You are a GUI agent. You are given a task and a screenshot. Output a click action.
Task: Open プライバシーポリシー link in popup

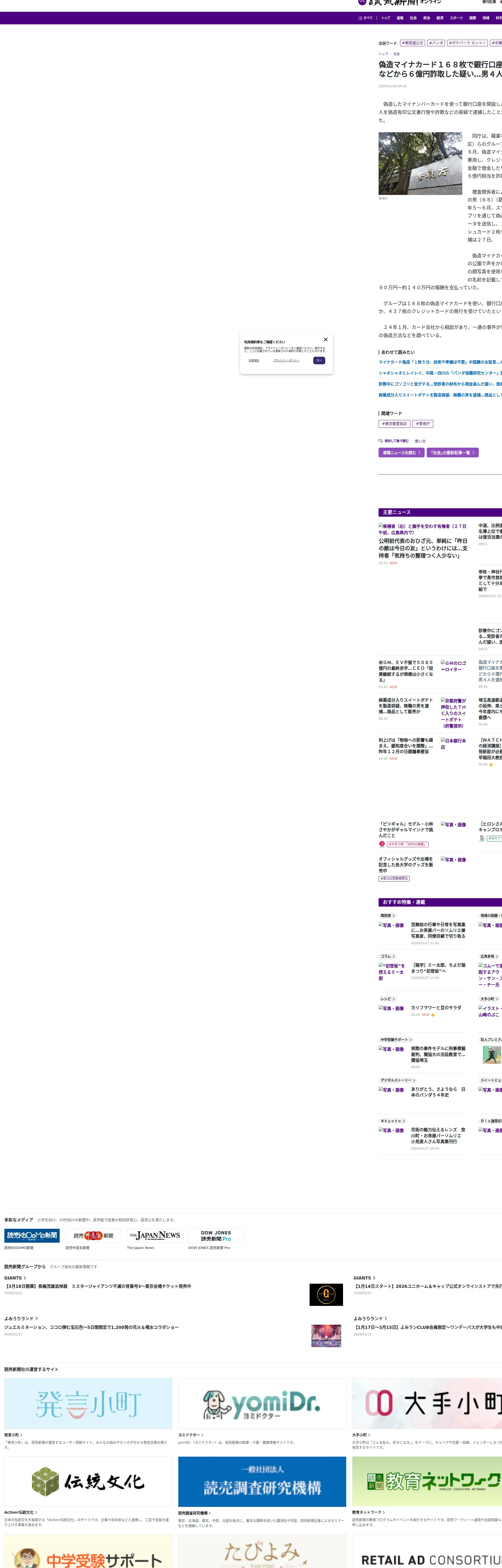point(286,360)
